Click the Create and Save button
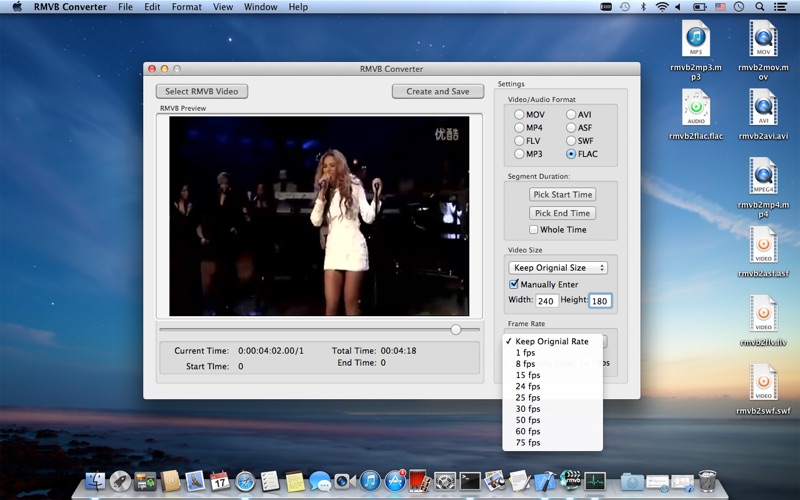The width and height of the screenshot is (800, 500). point(438,91)
